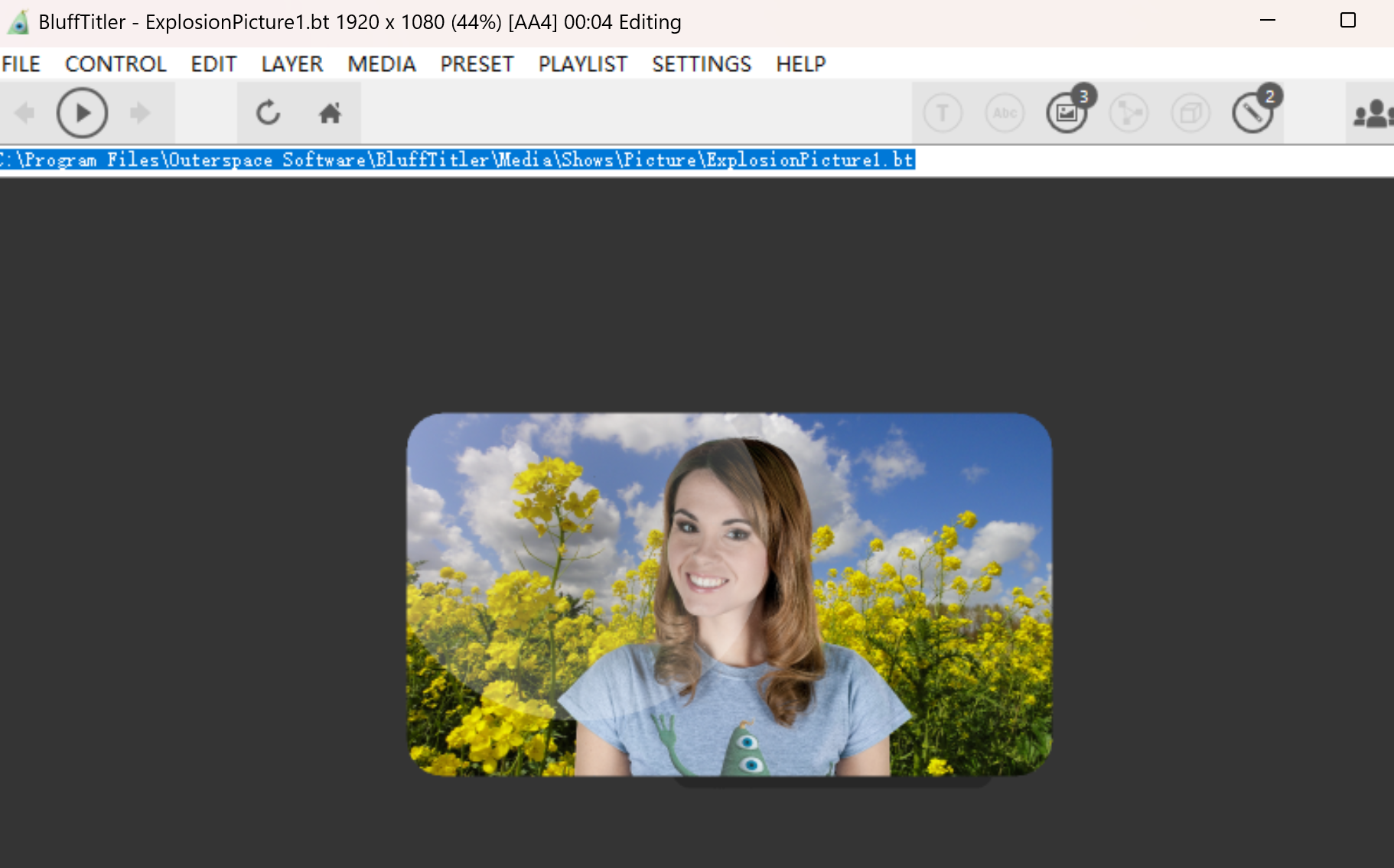Open the FILE menu
Viewport: 1394px width, 868px height.
tap(21, 64)
